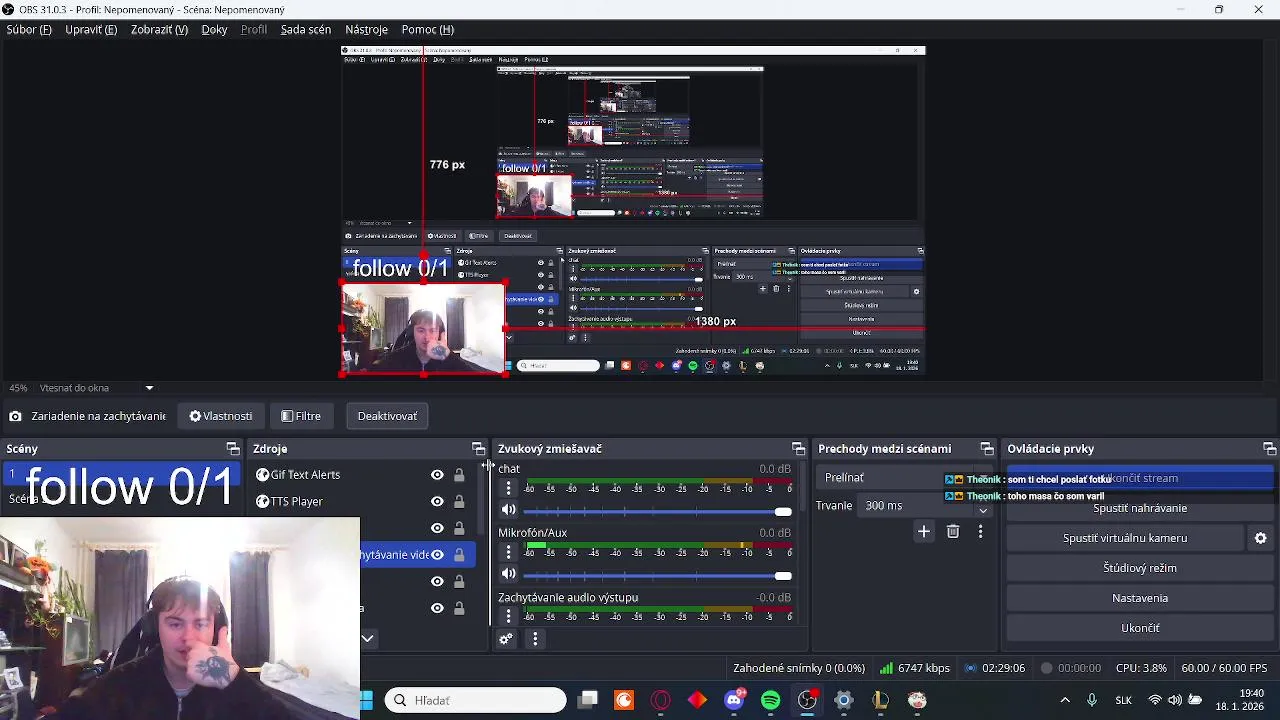Unlock the TTS Player source
Image resolution: width=1280 pixels, height=720 pixels.
pyautogui.click(x=459, y=502)
